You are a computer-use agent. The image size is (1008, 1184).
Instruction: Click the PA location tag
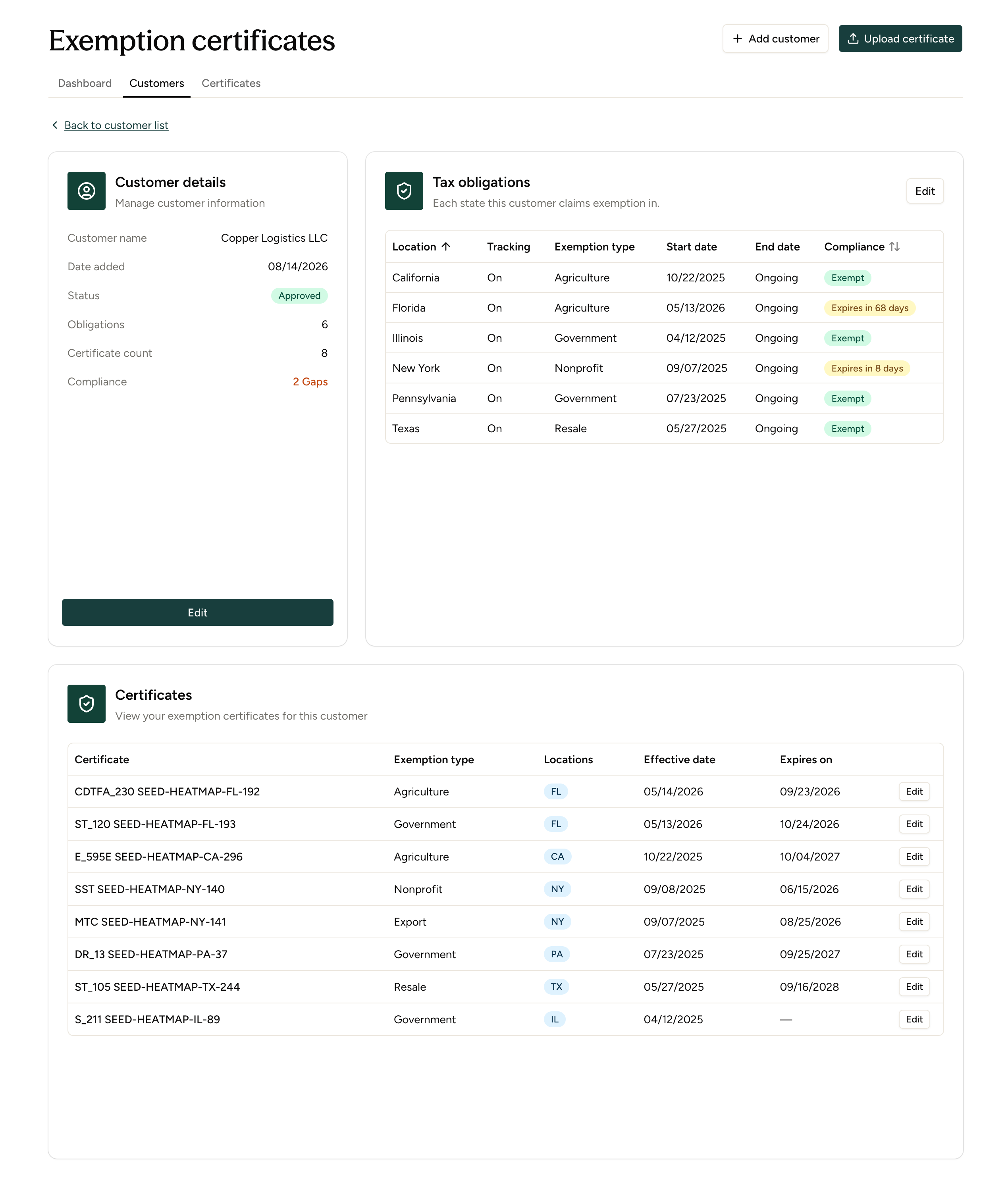coord(557,955)
